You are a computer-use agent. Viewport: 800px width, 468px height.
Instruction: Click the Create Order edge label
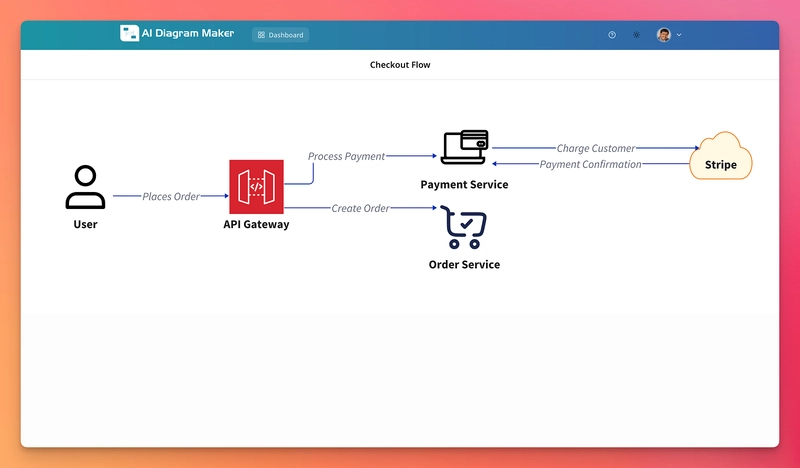pyautogui.click(x=361, y=208)
